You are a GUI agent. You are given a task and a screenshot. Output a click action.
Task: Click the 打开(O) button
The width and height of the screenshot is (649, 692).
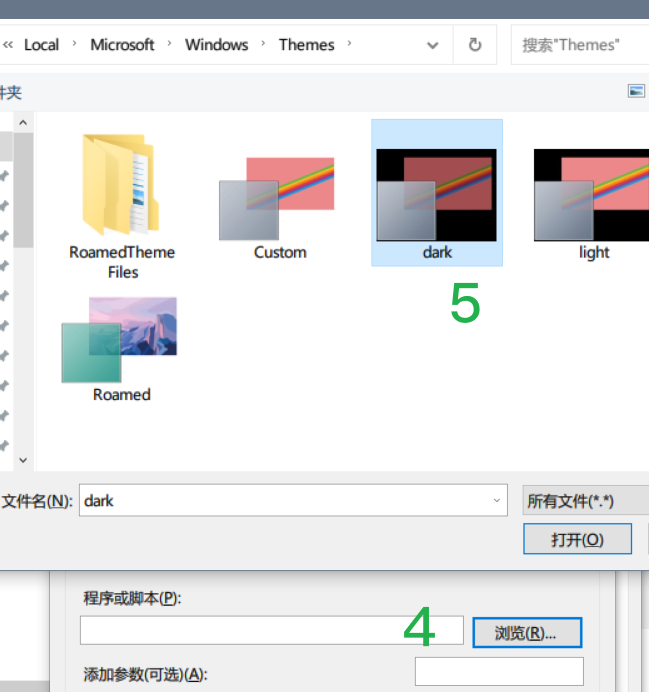pos(577,539)
